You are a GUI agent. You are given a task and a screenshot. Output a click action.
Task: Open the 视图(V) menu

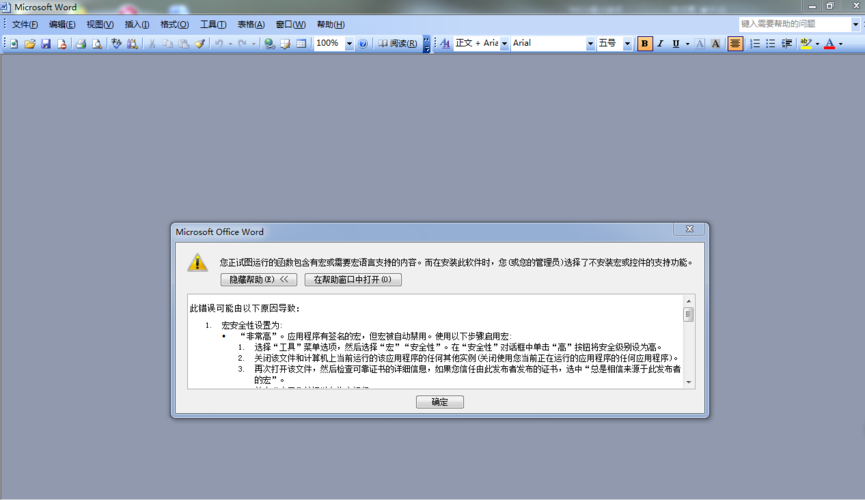[100, 24]
